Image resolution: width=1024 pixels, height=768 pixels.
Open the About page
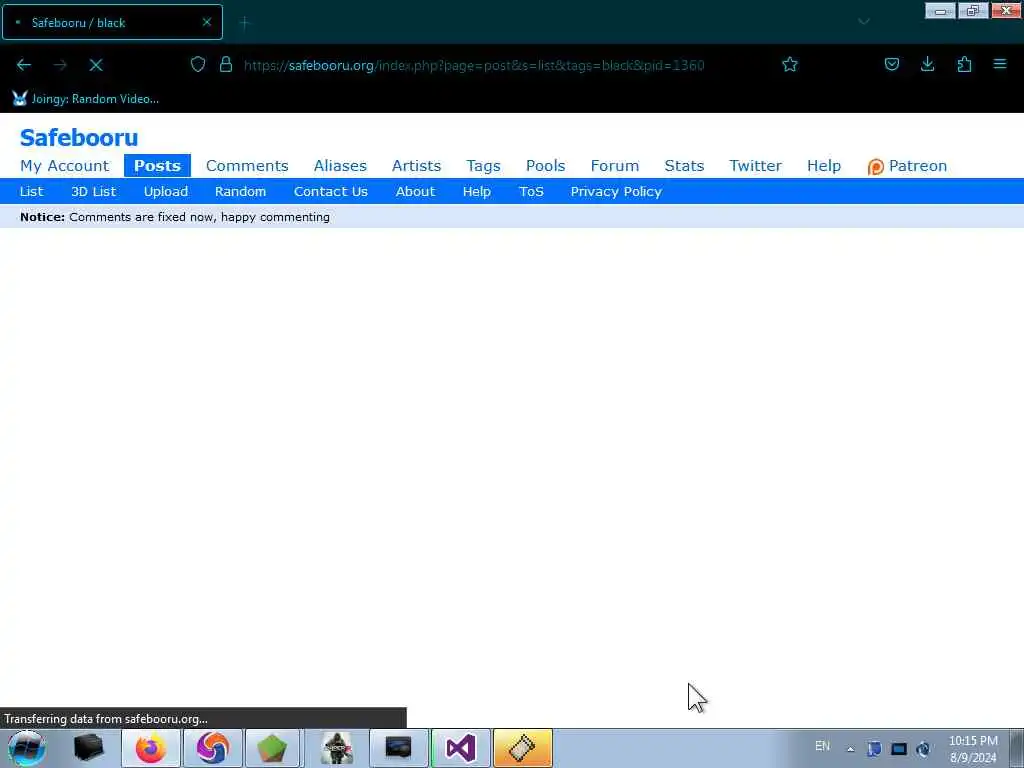415,191
